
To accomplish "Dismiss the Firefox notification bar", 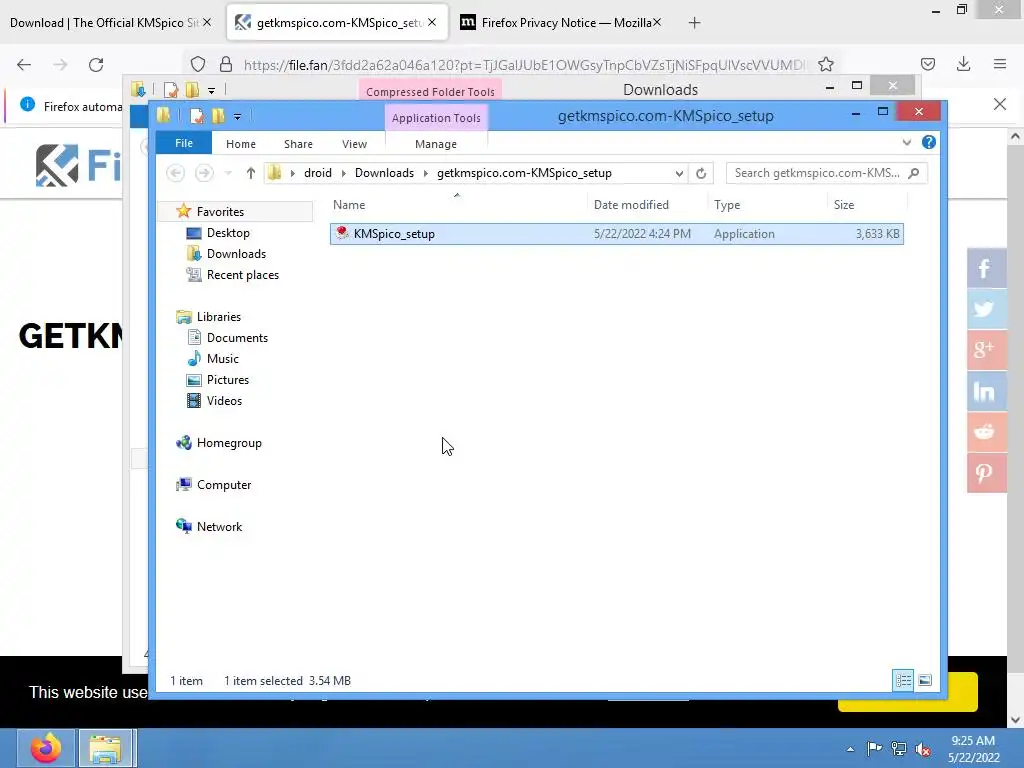I will coord(1000,104).
